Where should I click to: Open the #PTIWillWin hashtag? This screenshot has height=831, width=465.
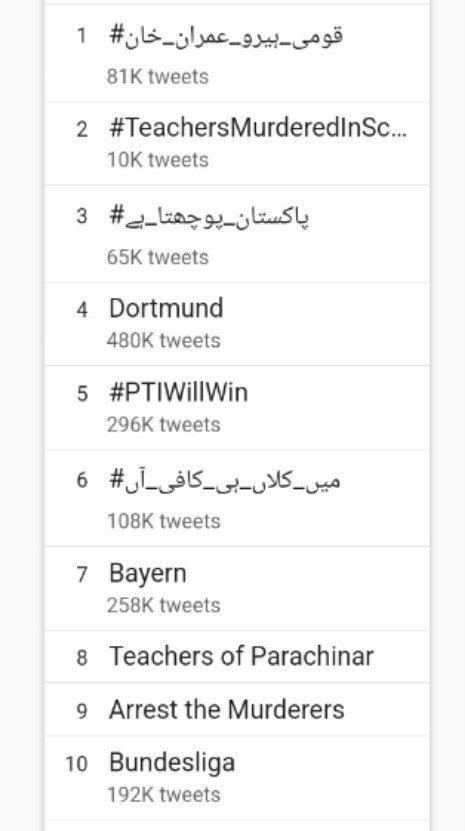[x=236, y=408]
